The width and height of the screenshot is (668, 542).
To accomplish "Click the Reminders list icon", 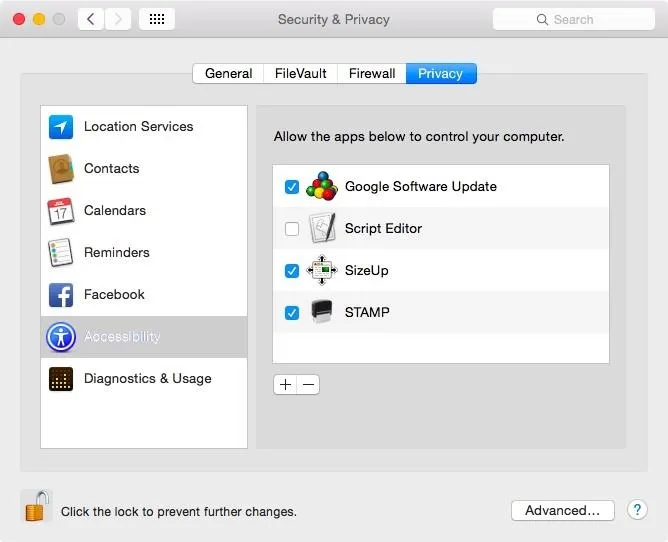I will (60, 253).
